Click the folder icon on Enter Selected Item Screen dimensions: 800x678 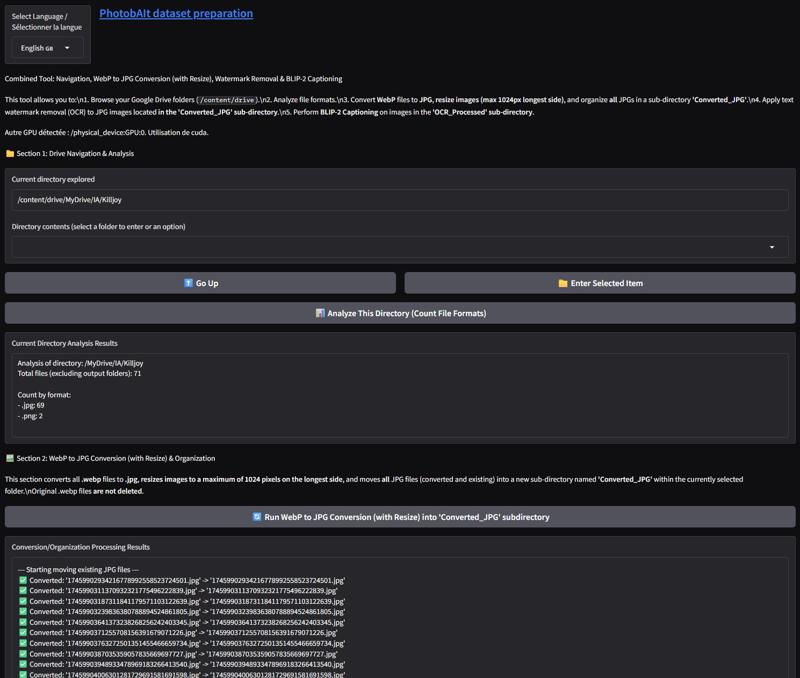click(x=563, y=283)
